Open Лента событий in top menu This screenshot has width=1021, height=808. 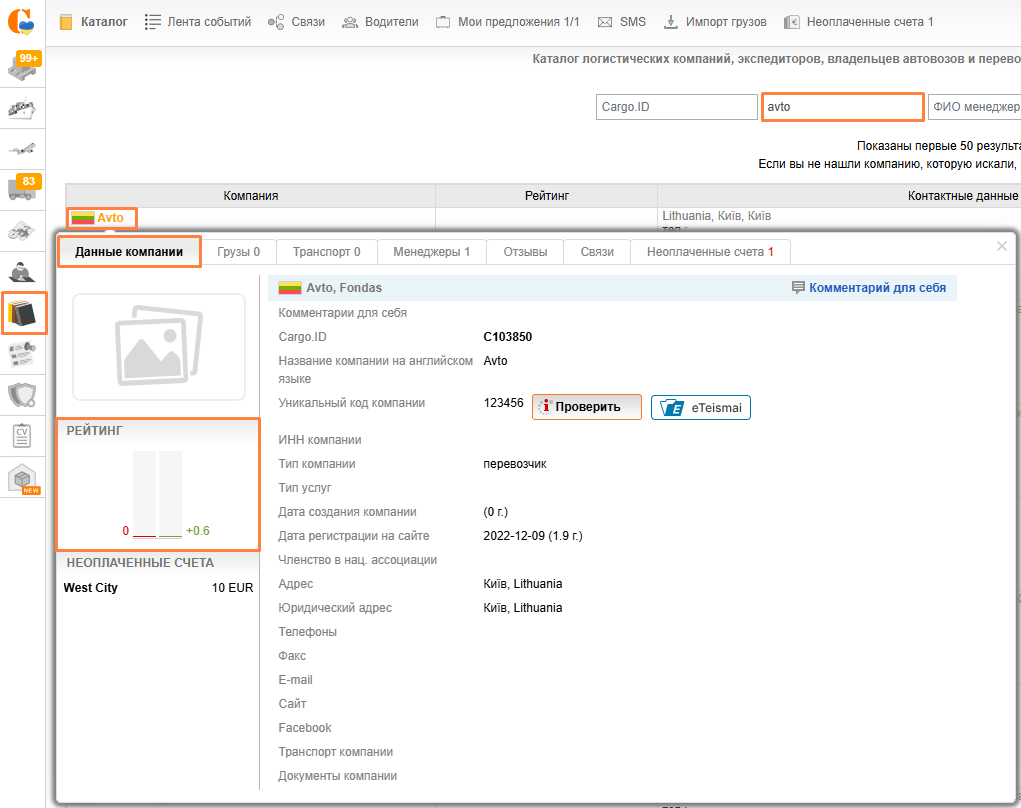197,21
